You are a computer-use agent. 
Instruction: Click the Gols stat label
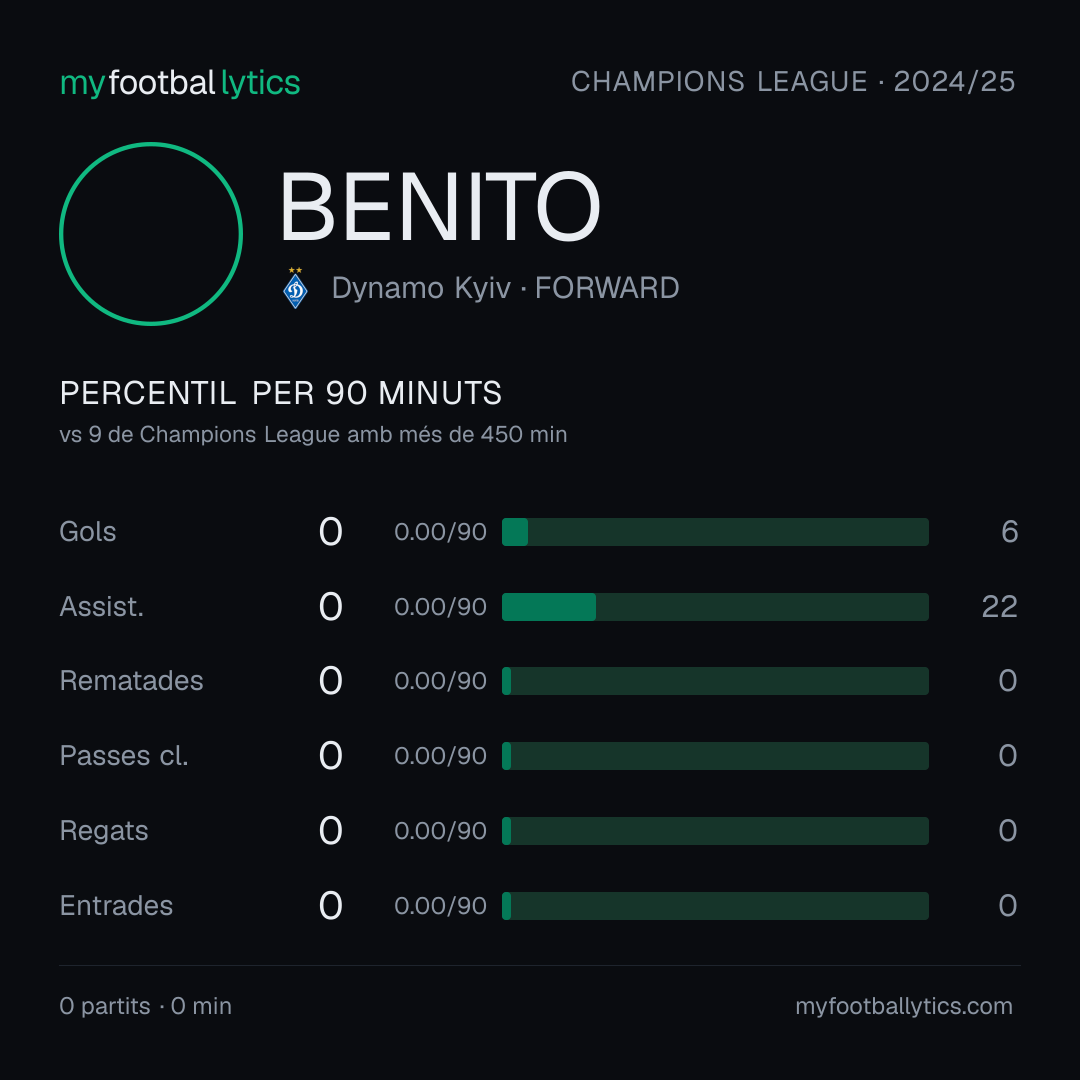tap(87, 532)
